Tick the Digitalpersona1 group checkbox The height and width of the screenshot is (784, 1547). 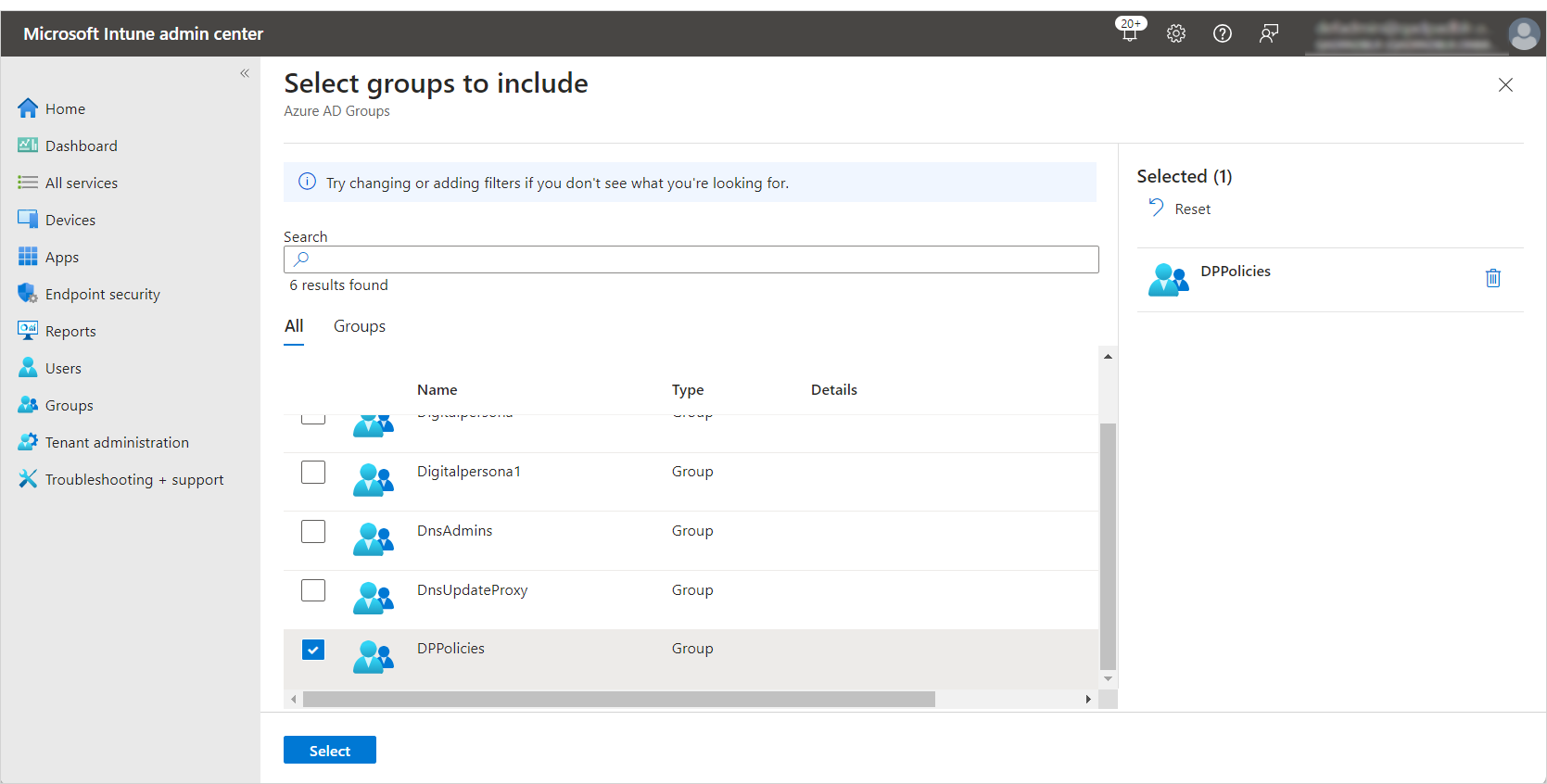(x=313, y=473)
